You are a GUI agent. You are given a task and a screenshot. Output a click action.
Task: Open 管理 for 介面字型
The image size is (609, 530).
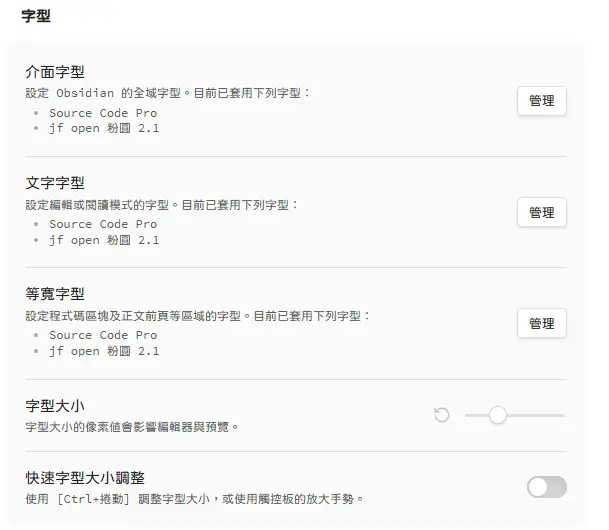541,101
